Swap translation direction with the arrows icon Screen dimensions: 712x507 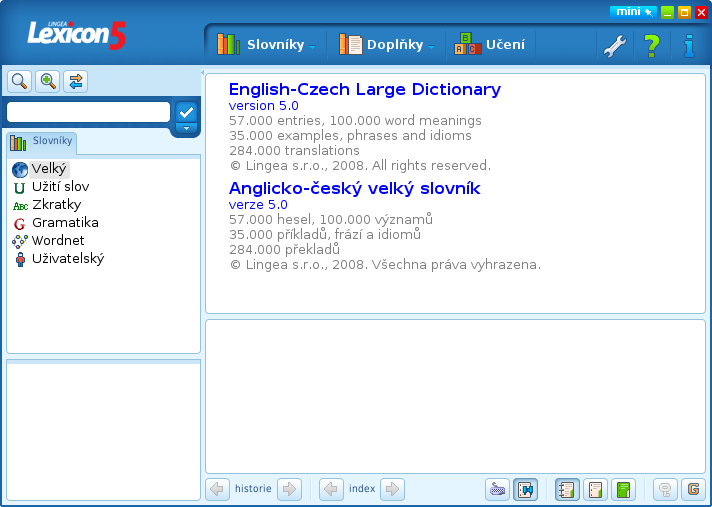(x=75, y=81)
